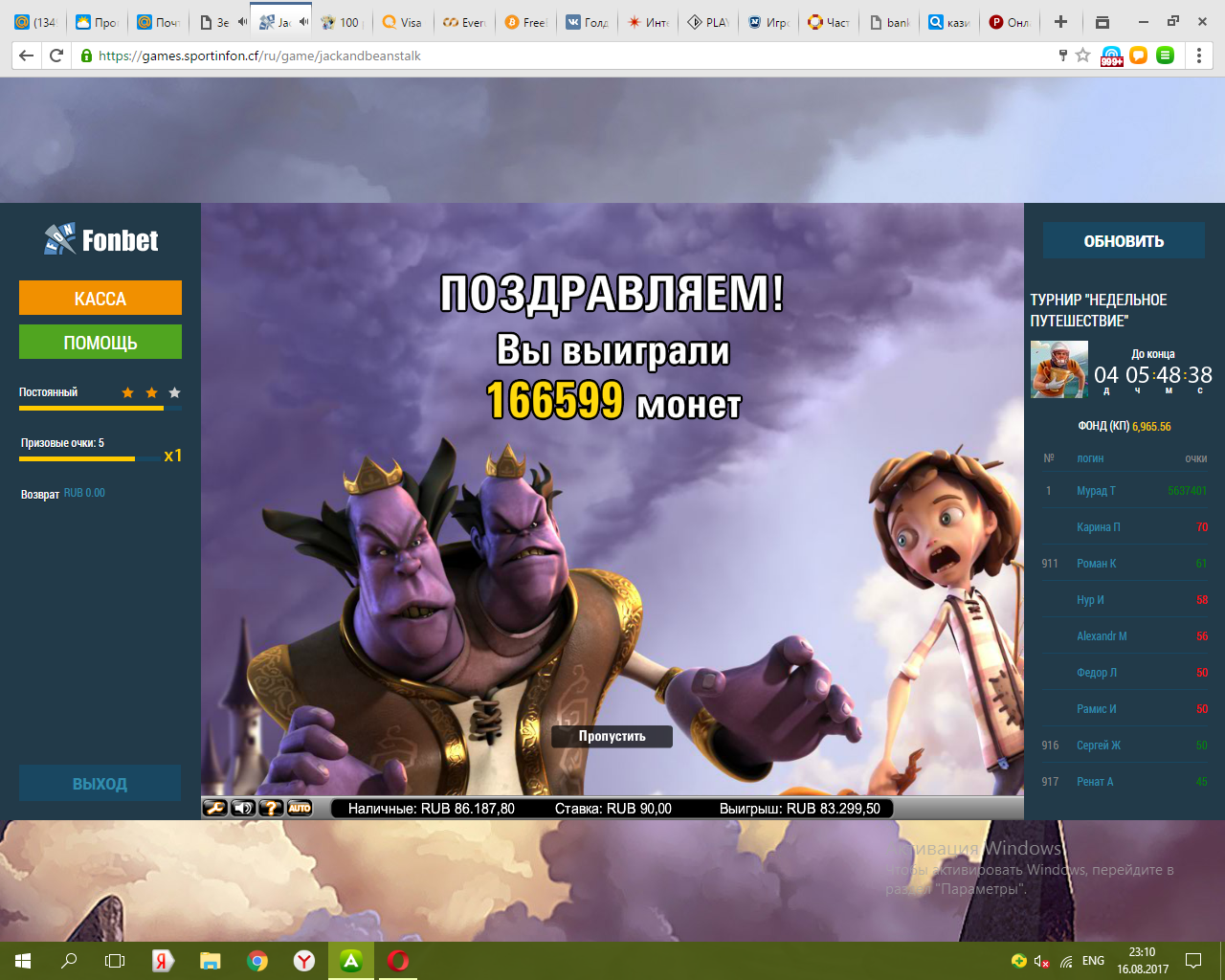Switch to the Visa browser tab
The image size is (1225, 980).
[402, 22]
